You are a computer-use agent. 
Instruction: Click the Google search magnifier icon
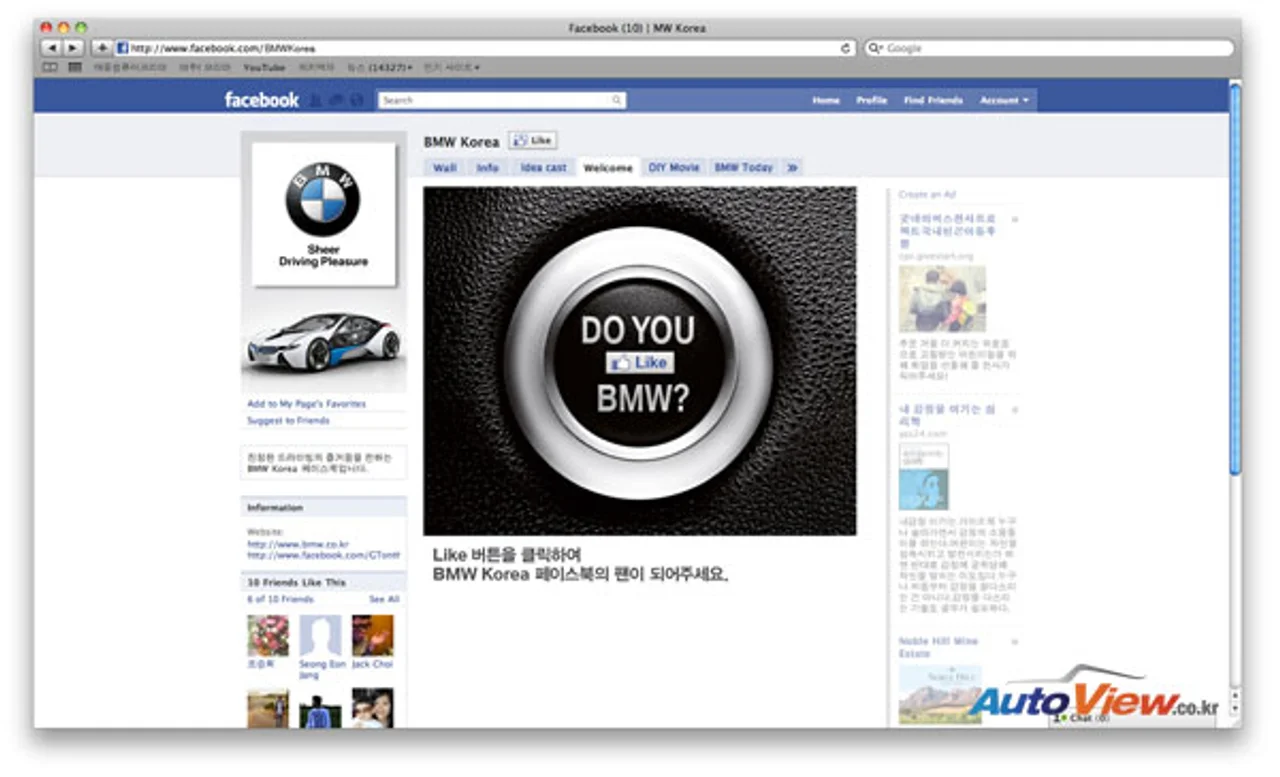pyautogui.click(x=875, y=48)
